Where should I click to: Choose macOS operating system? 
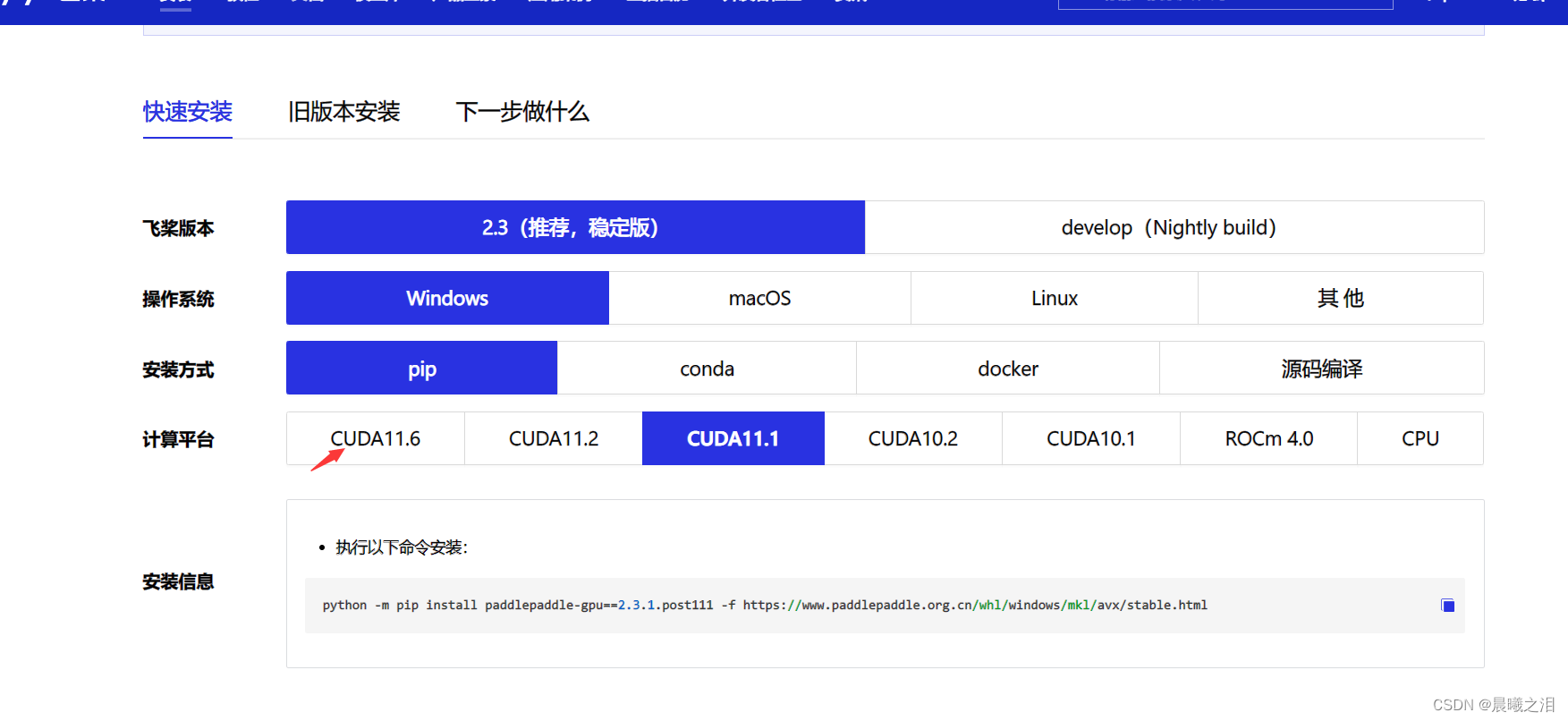pyautogui.click(x=759, y=298)
